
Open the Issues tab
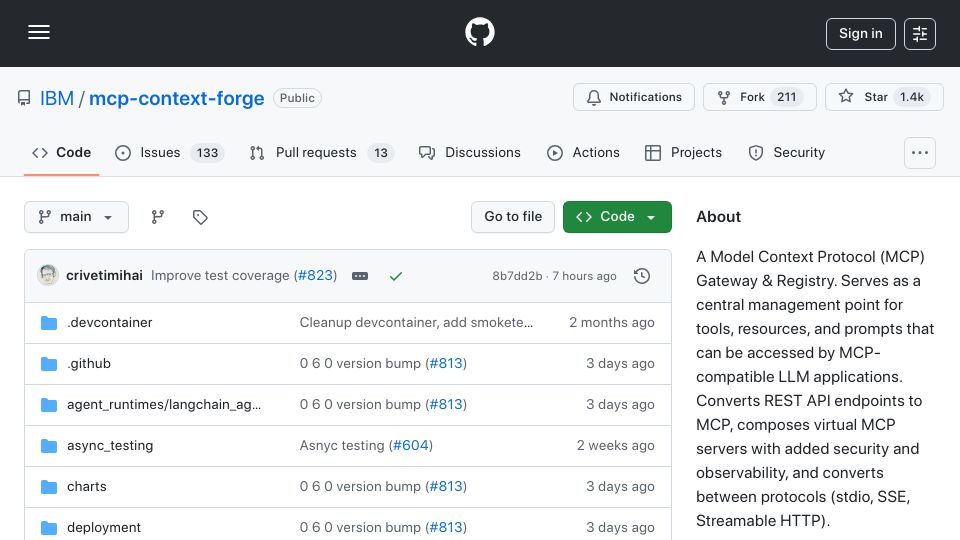pos(170,152)
